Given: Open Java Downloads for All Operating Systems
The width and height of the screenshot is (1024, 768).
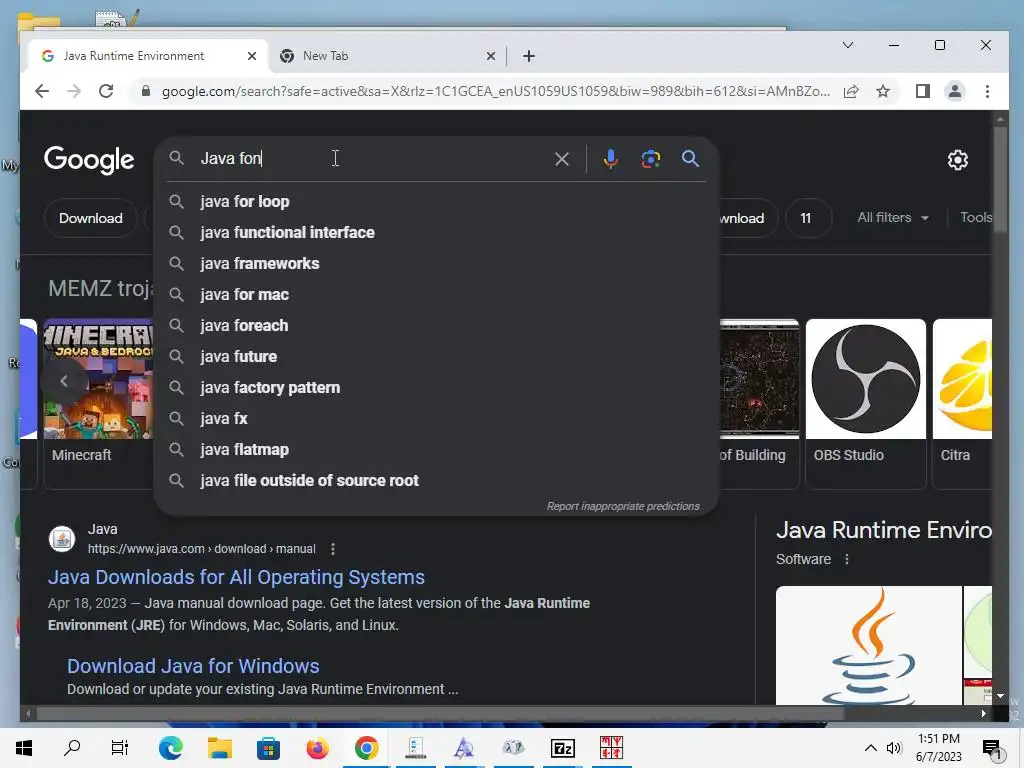Looking at the screenshot, I should tap(236, 577).
